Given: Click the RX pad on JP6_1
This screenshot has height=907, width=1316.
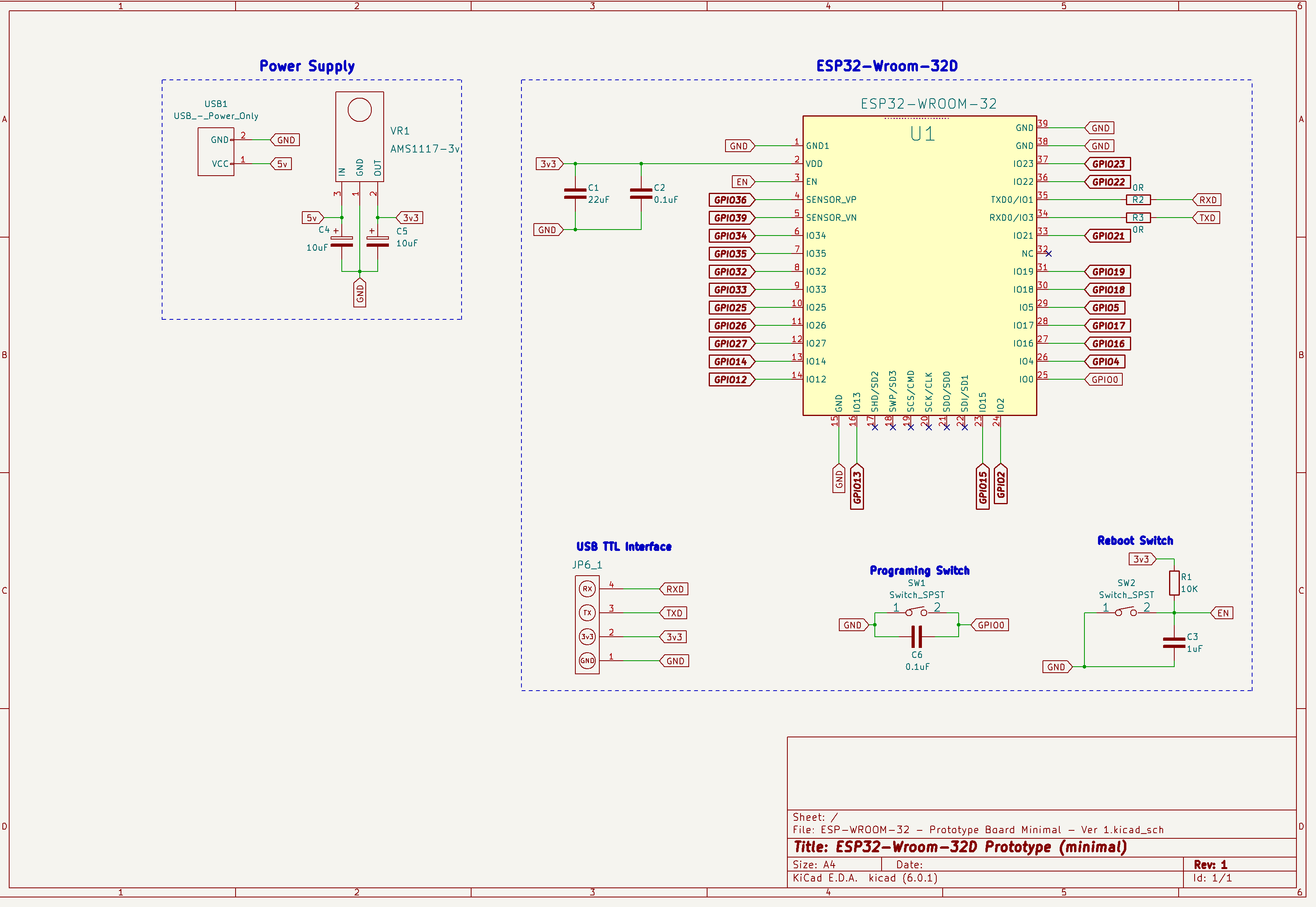Looking at the screenshot, I should [x=587, y=589].
